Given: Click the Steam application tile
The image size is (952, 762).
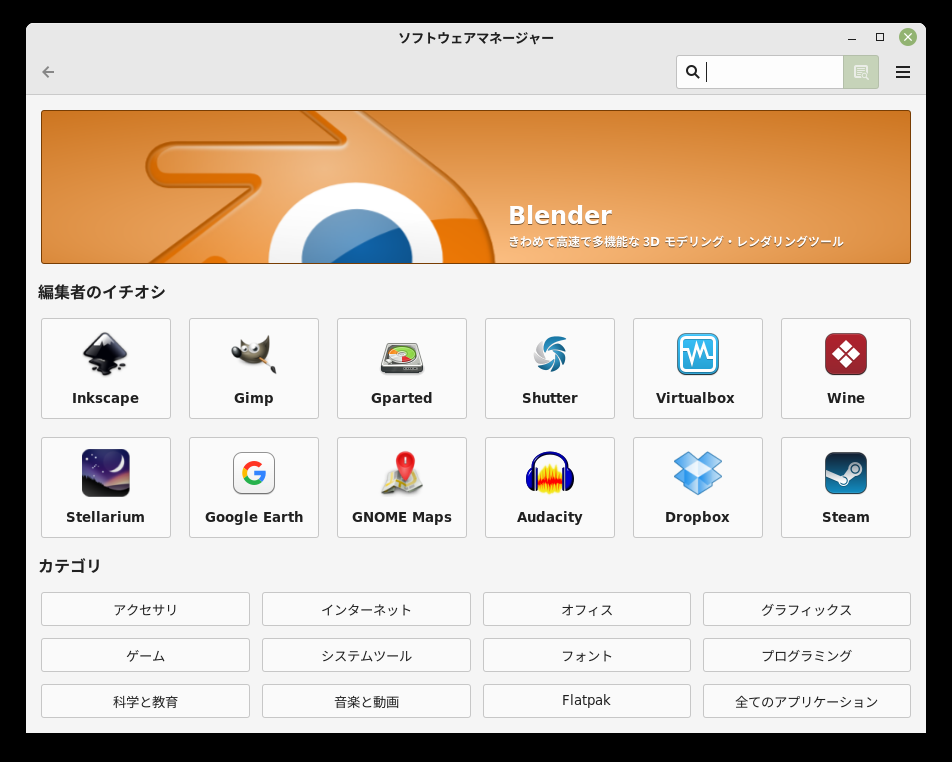Looking at the screenshot, I should 846,488.
